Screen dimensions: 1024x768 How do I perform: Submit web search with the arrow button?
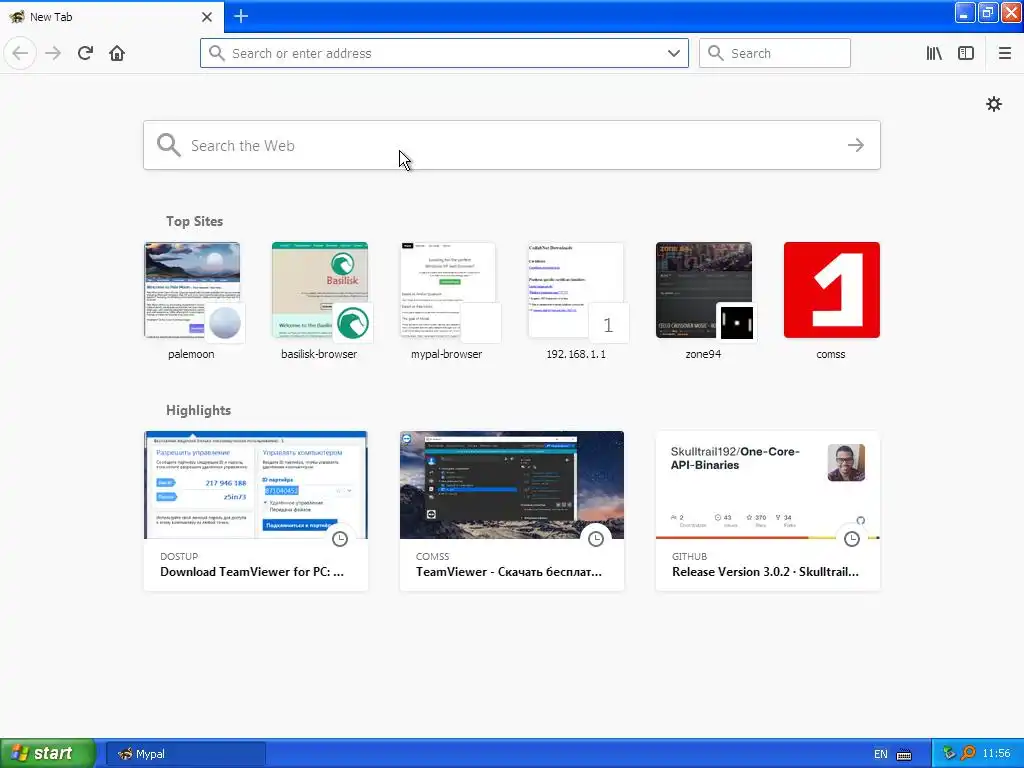(x=856, y=145)
